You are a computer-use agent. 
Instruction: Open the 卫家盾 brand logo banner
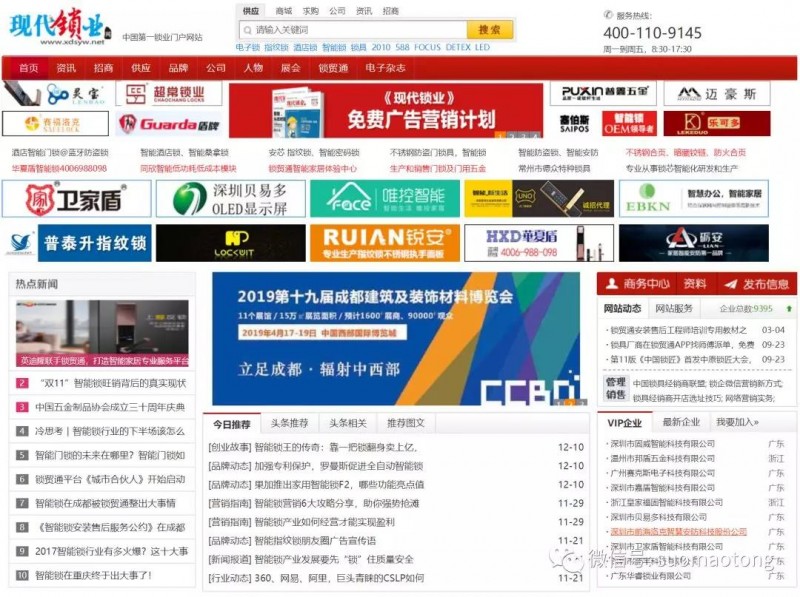(76, 198)
